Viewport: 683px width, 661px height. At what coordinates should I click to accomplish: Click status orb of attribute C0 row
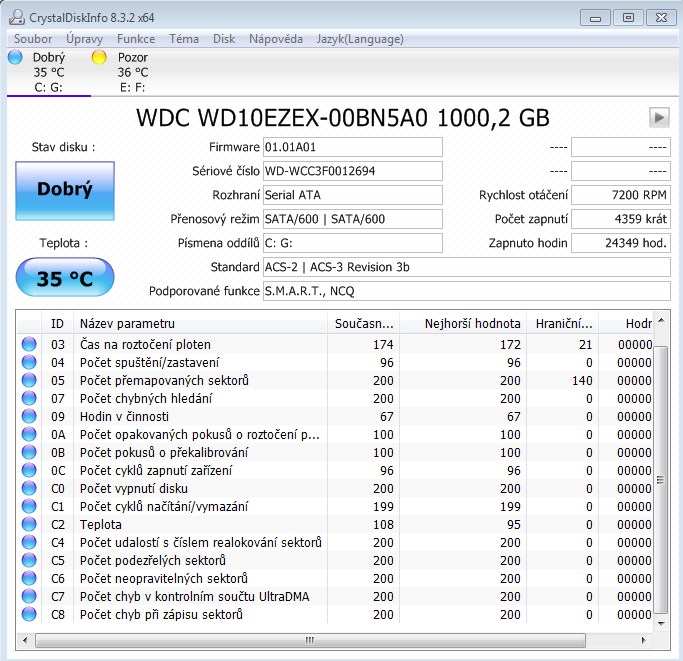(29, 488)
